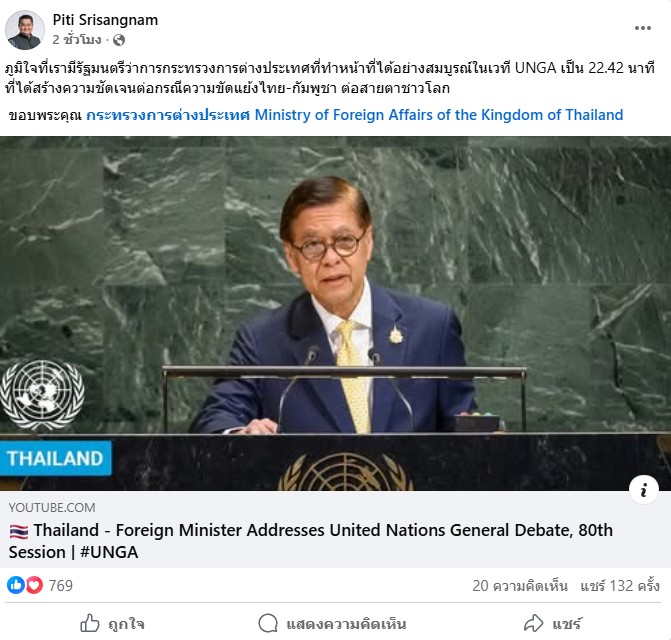Open the UNGA video preview thumbnail
The width and height of the screenshot is (671, 640).
click(336, 313)
